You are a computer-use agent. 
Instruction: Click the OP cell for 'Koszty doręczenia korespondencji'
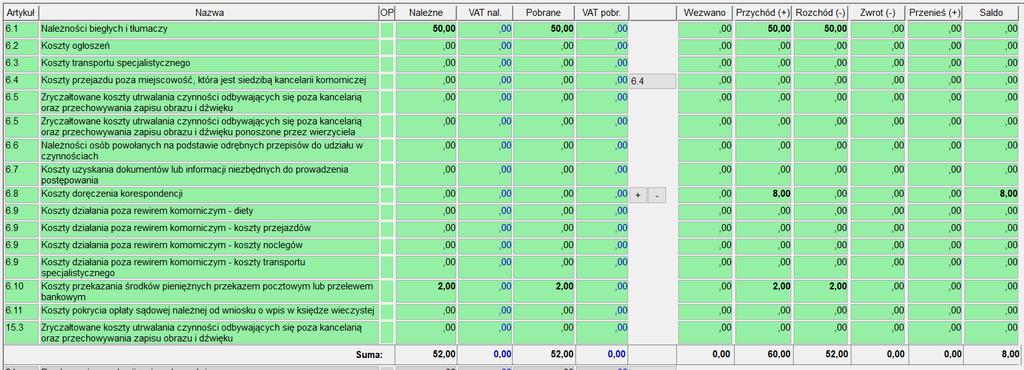tap(387, 194)
